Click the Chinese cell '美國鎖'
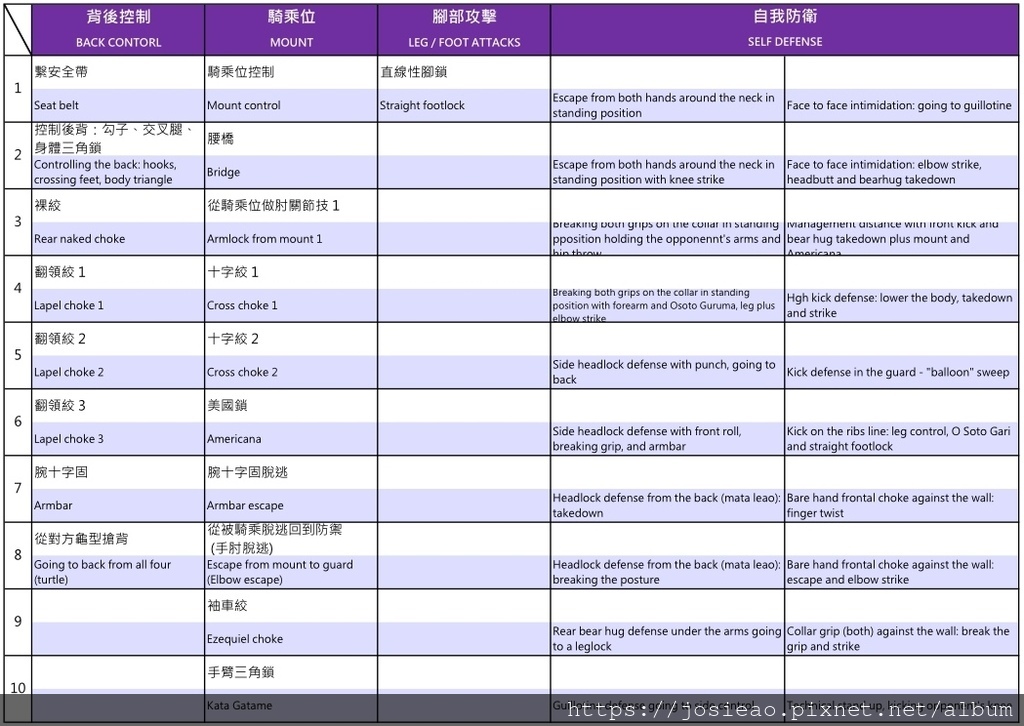The width and height of the screenshot is (1024, 726). point(291,405)
